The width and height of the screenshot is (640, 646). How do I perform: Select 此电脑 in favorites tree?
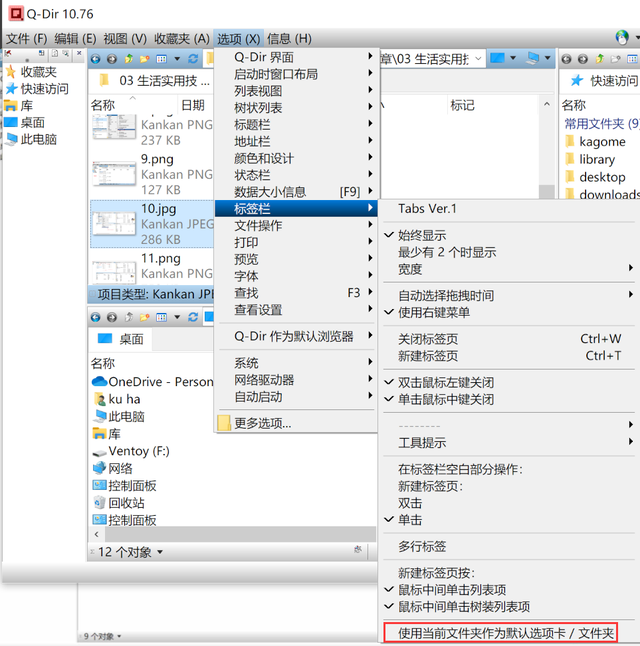tap(31, 140)
